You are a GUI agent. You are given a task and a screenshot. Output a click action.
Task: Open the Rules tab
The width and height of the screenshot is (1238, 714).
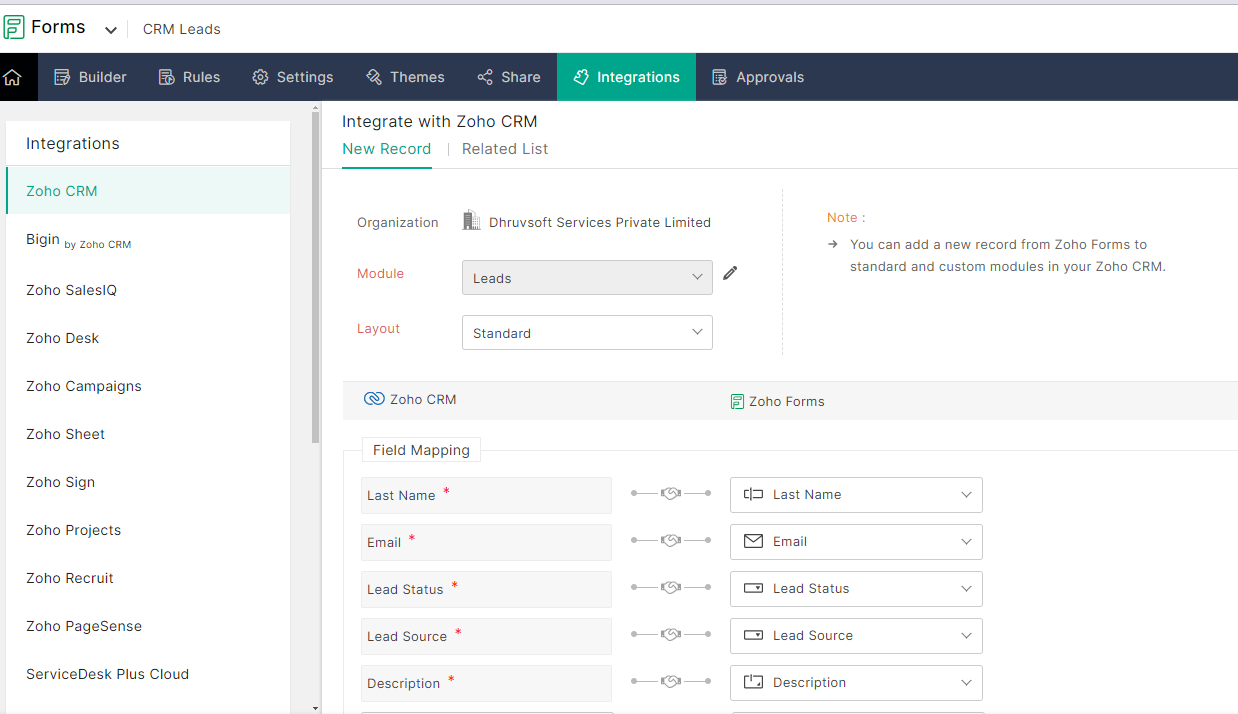[x=189, y=77]
